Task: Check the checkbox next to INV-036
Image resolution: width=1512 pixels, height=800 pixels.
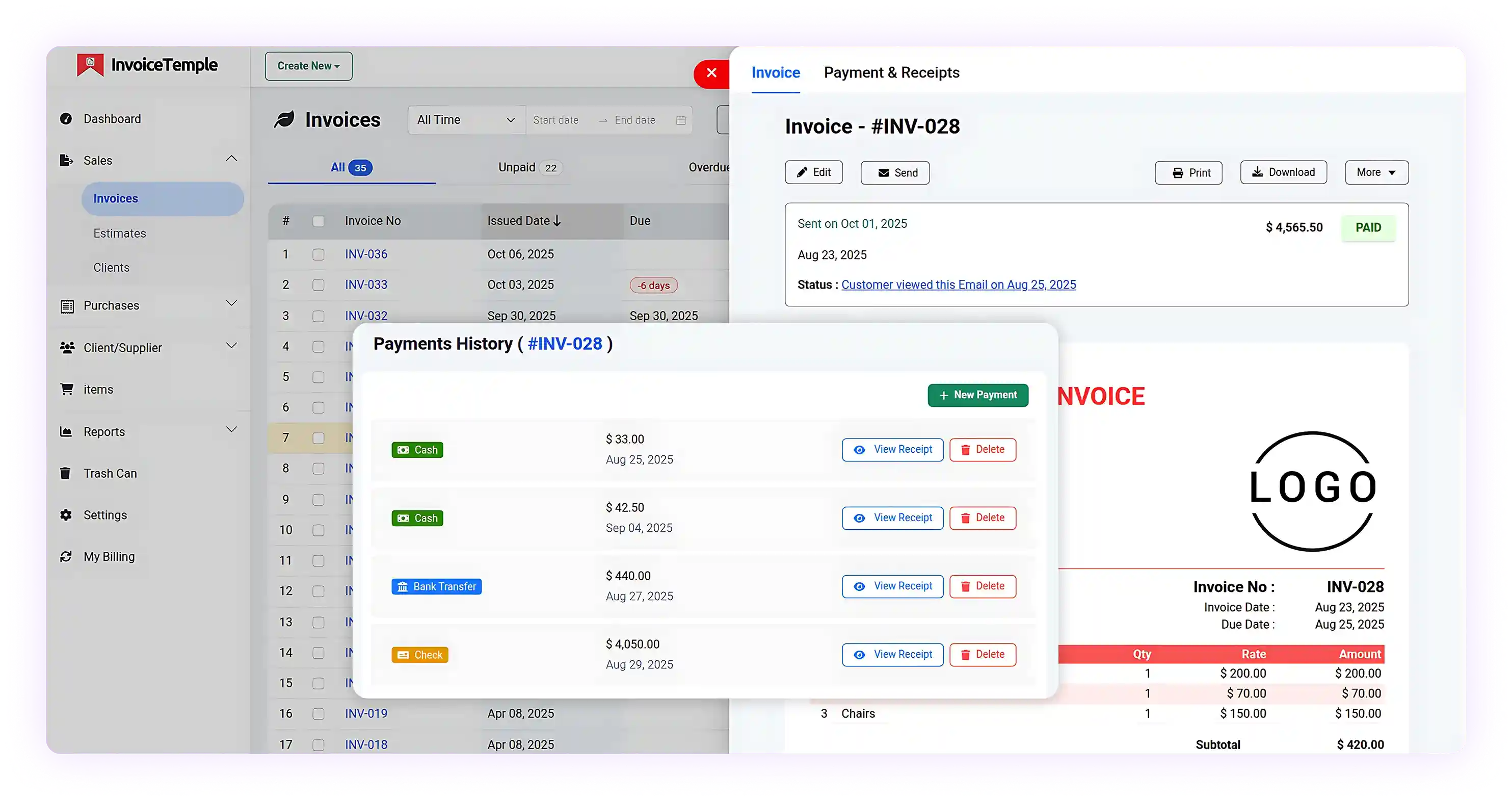Action: (319, 254)
